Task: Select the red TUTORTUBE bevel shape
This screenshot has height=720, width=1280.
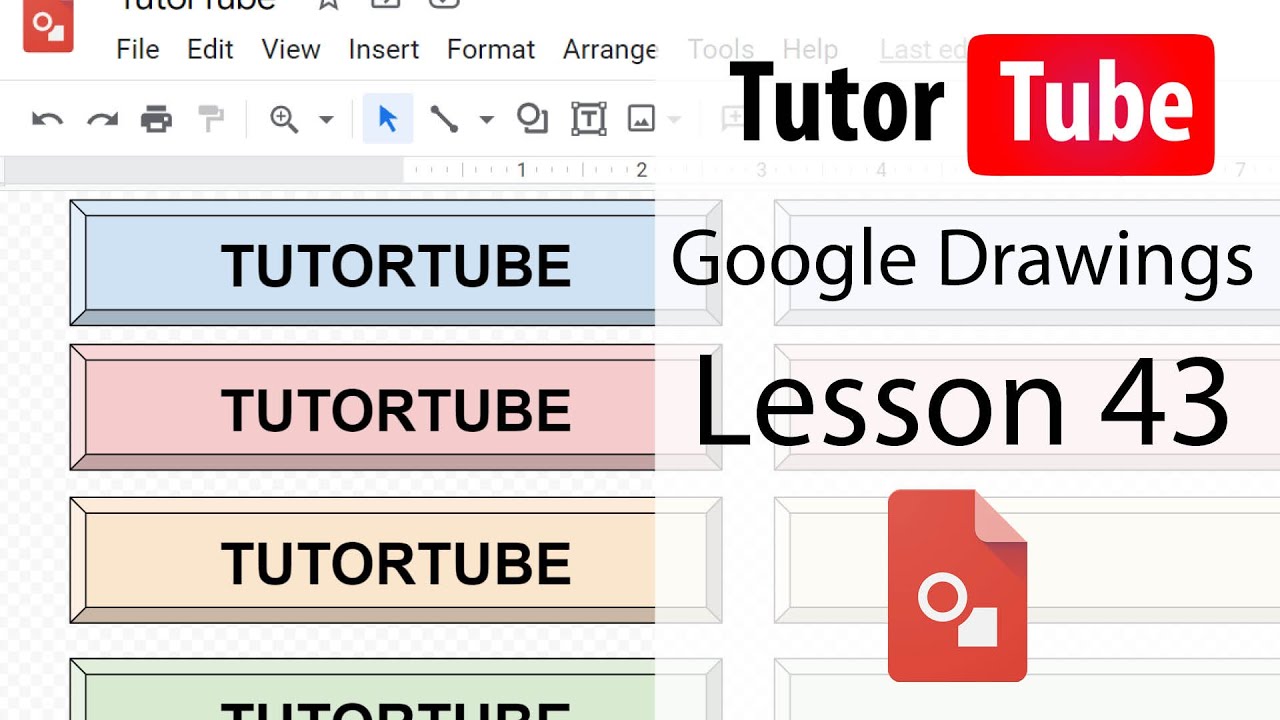Action: tap(395, 407)
